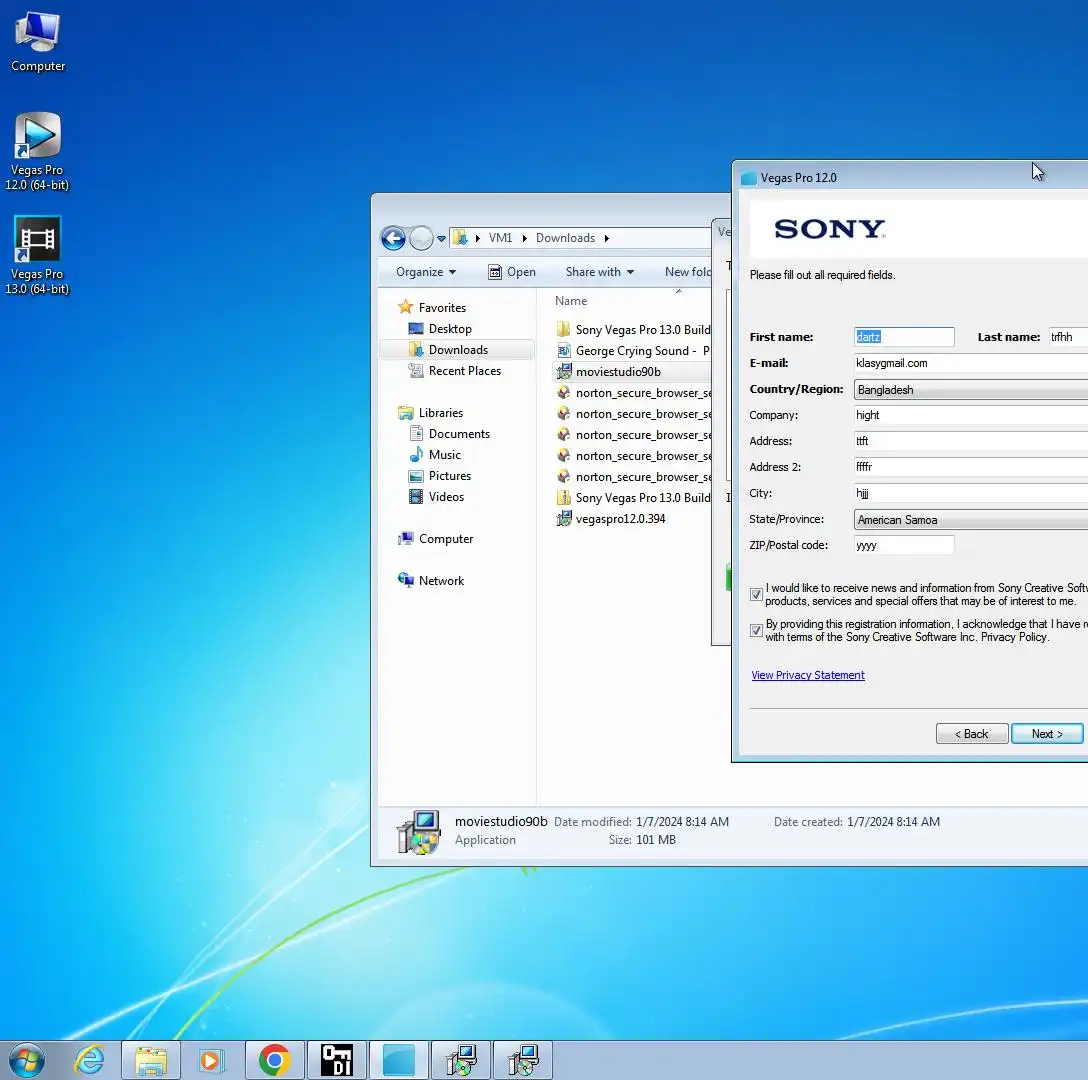1088x1080 pixels.
Task: Click the City input field
Action: click(x=971, y=493)
